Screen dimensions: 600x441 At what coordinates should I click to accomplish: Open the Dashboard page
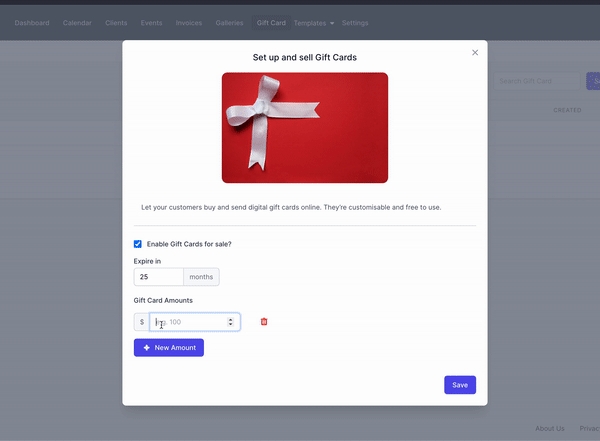32,22
